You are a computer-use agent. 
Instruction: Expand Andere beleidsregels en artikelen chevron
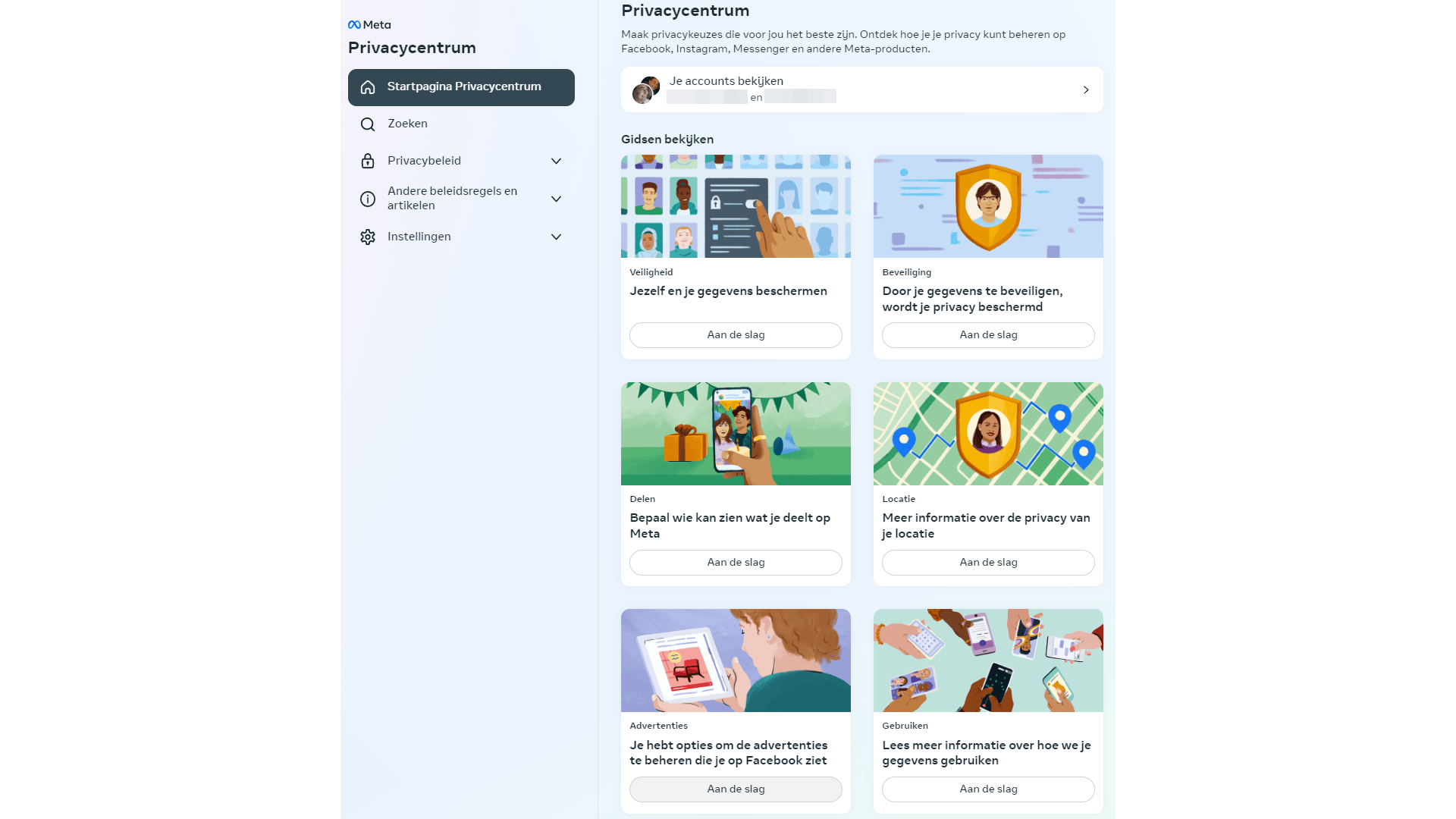tap(556, 199)
